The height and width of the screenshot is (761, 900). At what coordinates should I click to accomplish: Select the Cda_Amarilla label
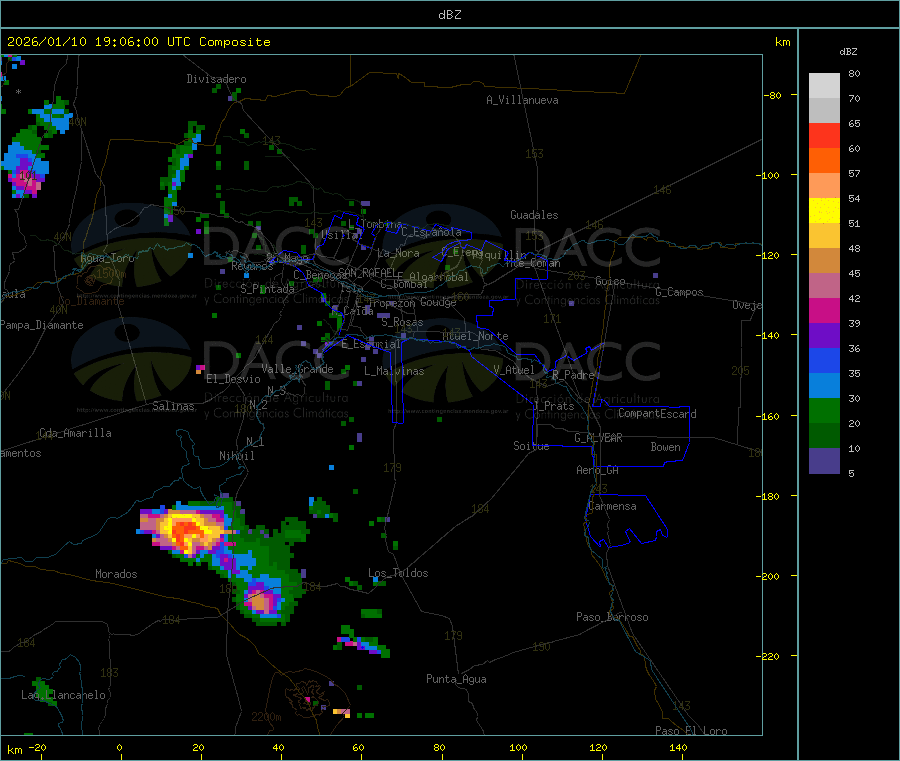(x=75, y=433)
